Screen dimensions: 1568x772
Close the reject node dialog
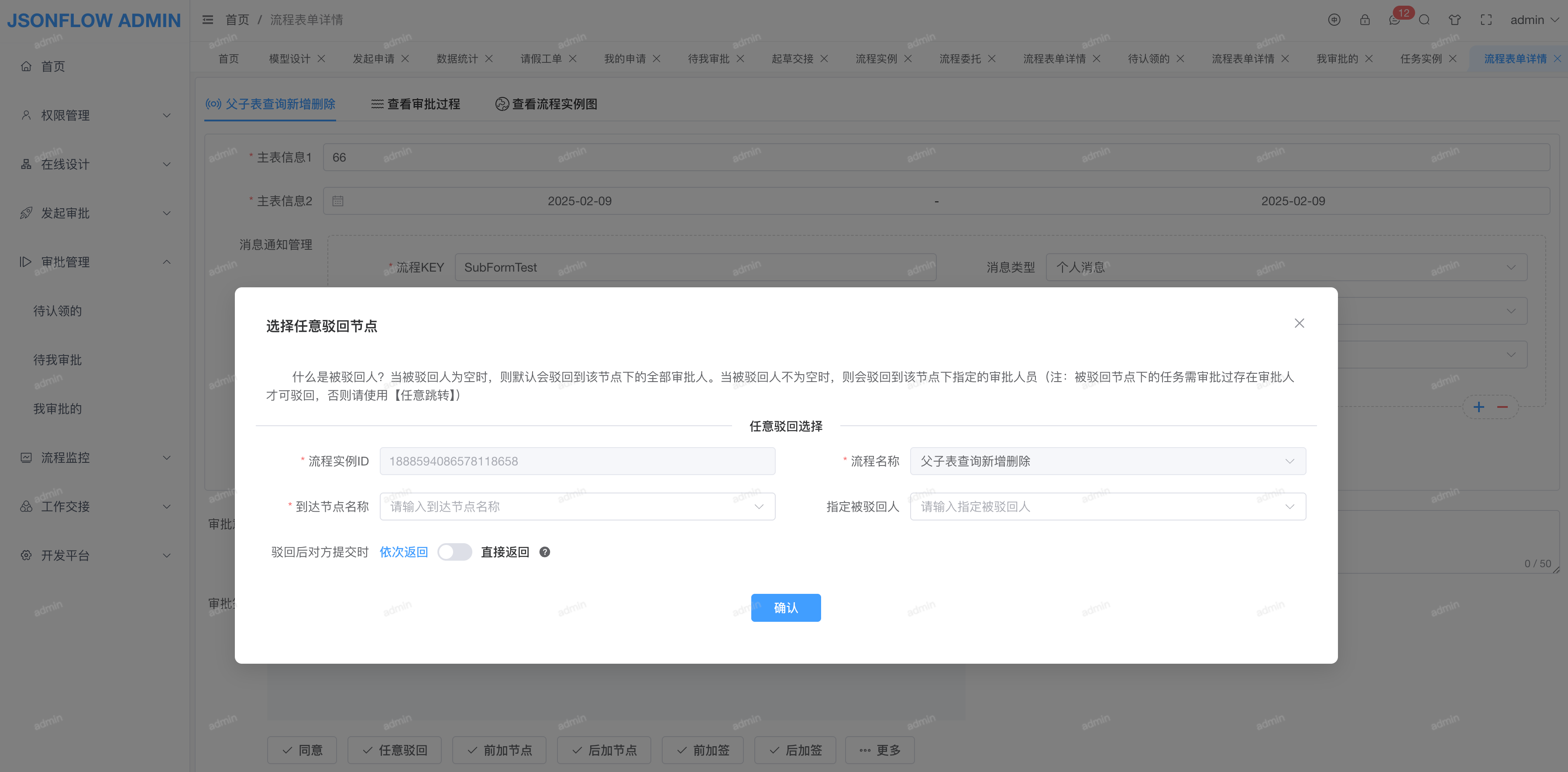pos(1299,323)
